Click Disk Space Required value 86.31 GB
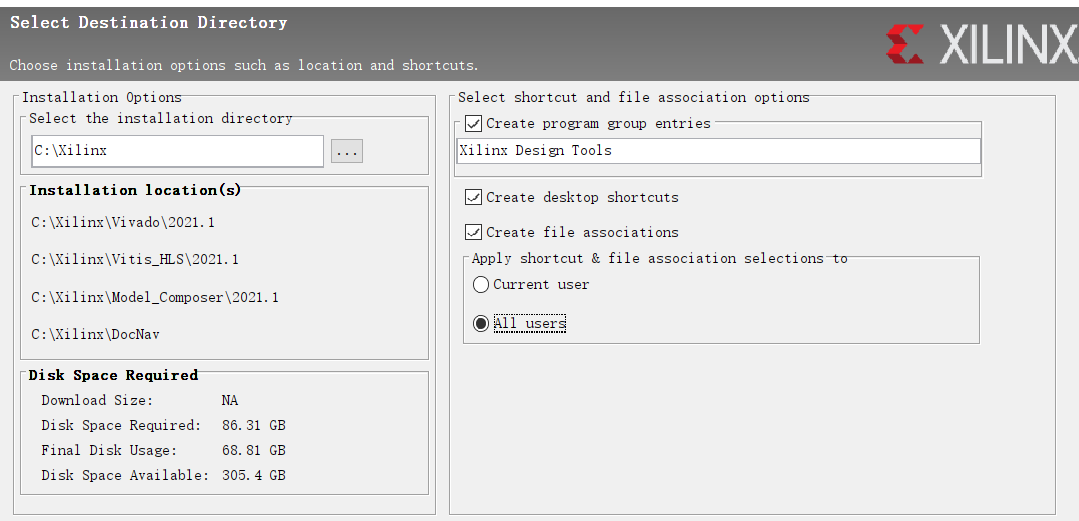This screenshot has height=521, width=1079. click(x=253, y=425)
